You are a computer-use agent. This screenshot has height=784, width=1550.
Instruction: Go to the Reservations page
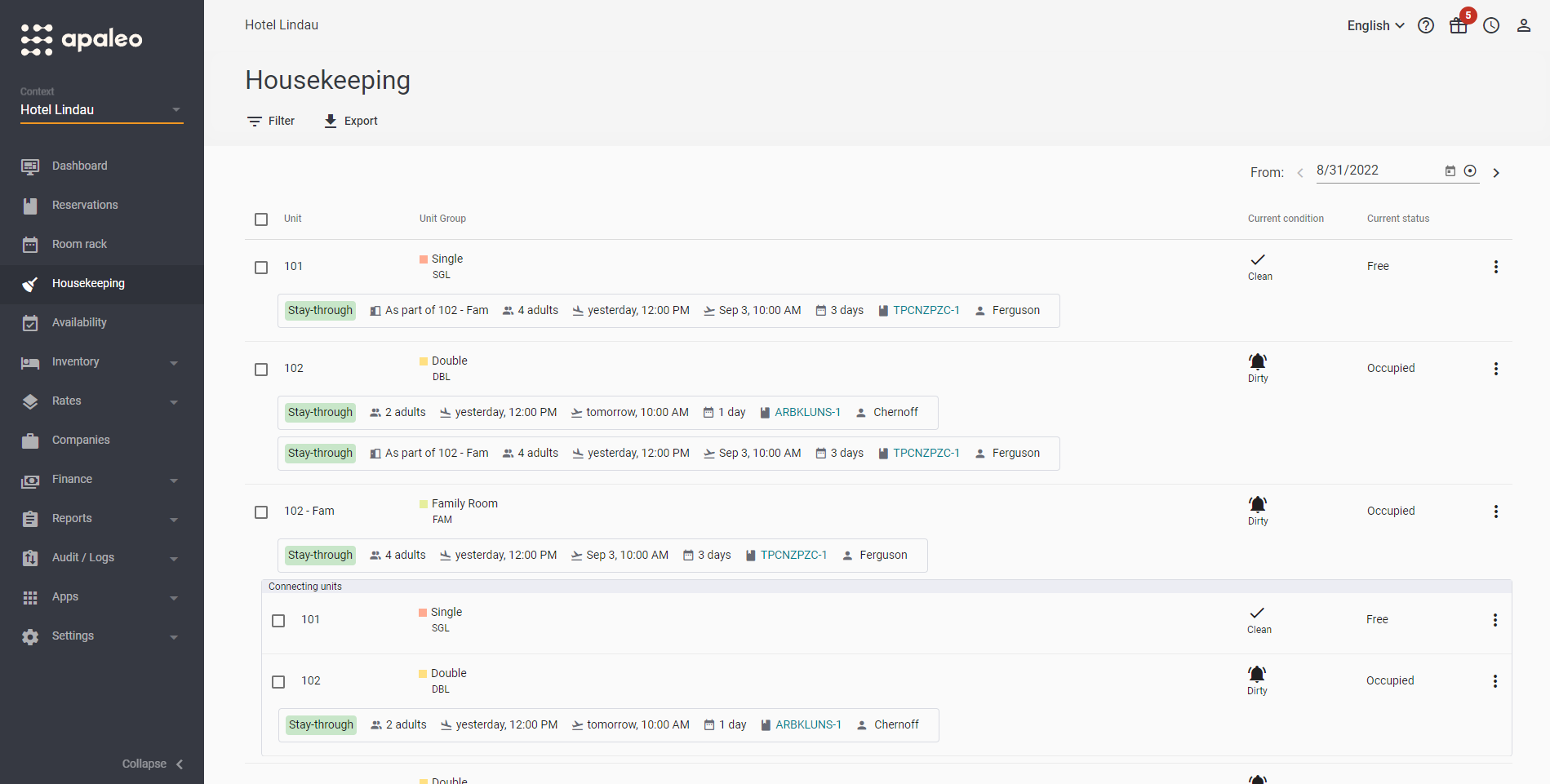pyautogui.click(x=84, y=205)
